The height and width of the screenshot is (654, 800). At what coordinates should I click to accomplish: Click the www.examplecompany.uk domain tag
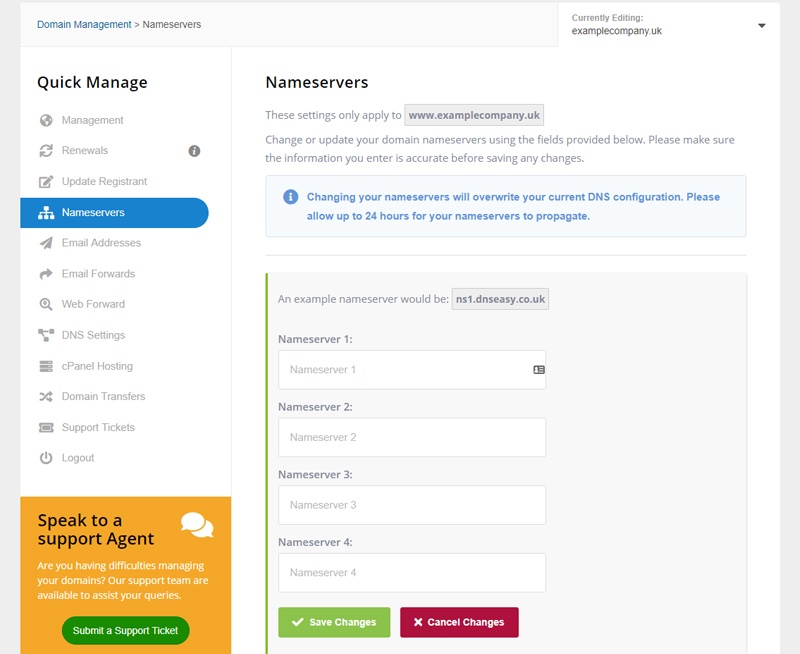click(x=474, y=115)
